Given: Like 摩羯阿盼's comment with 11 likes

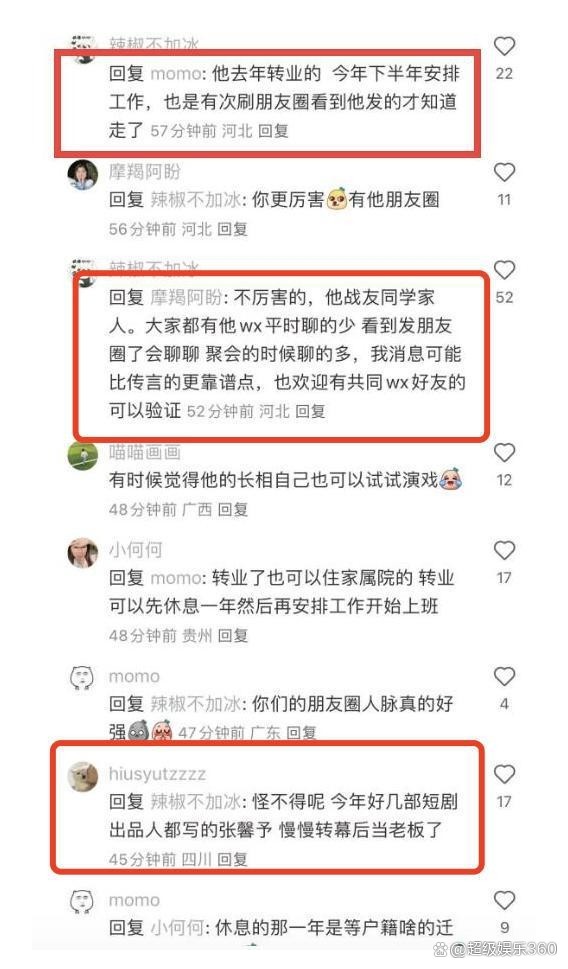Looking at the screenshot, I should click(504, 172).
